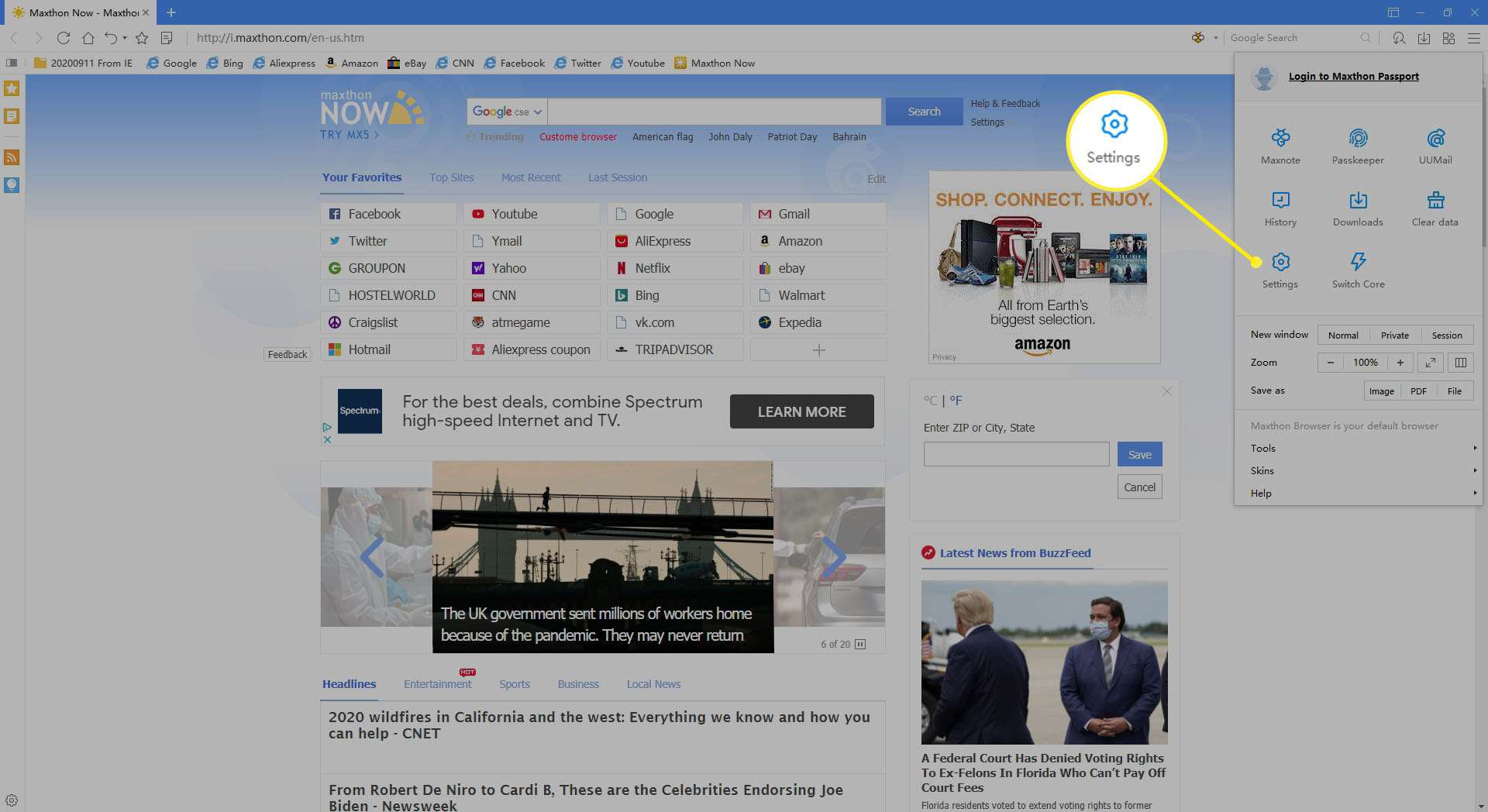Image resolution: width=1488 pixels, height=812 pixels.
Task: Open Facebook favorite tile
Action: [388, 214]
